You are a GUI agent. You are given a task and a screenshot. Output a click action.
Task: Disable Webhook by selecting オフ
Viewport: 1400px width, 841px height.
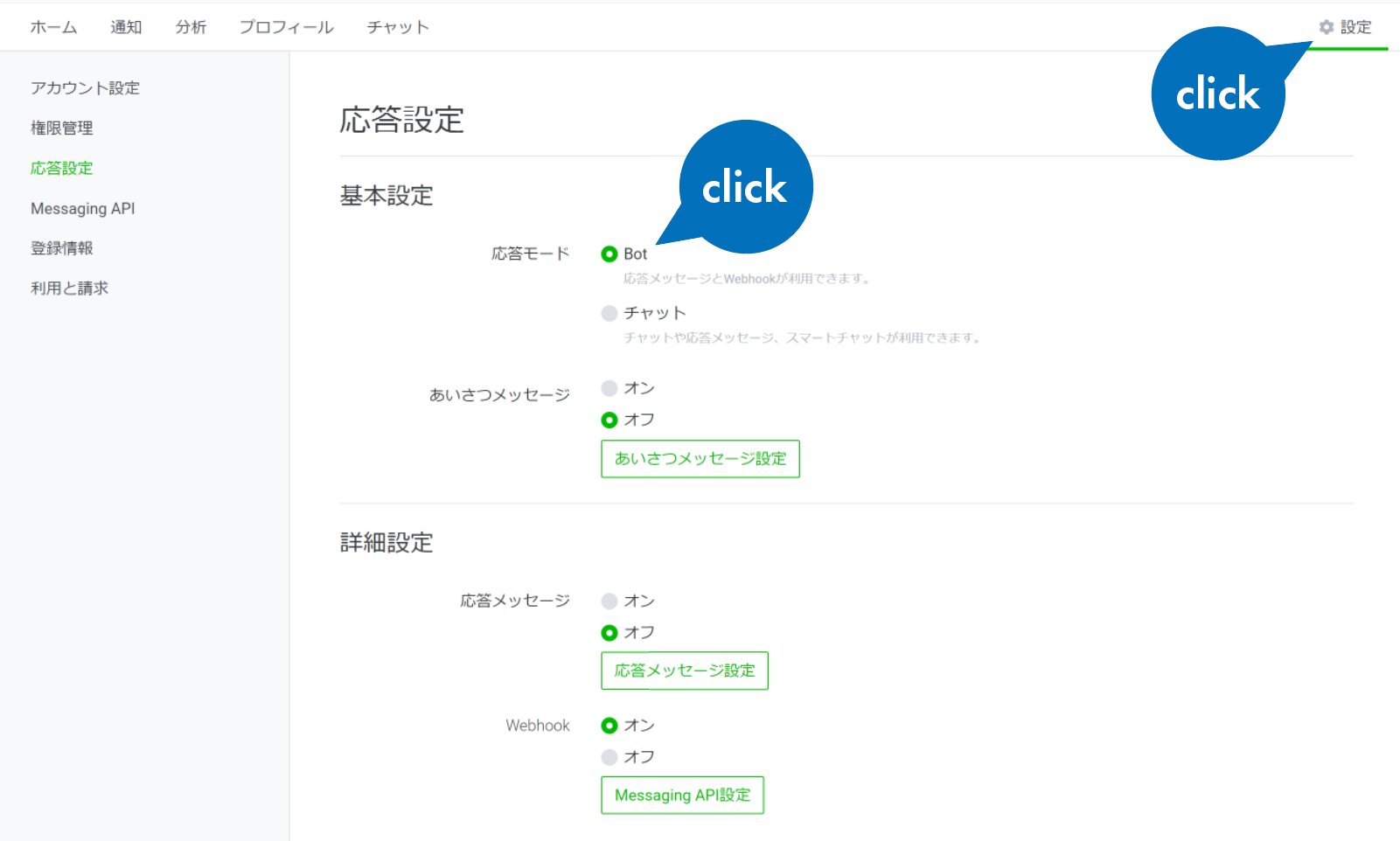point(609,757)
